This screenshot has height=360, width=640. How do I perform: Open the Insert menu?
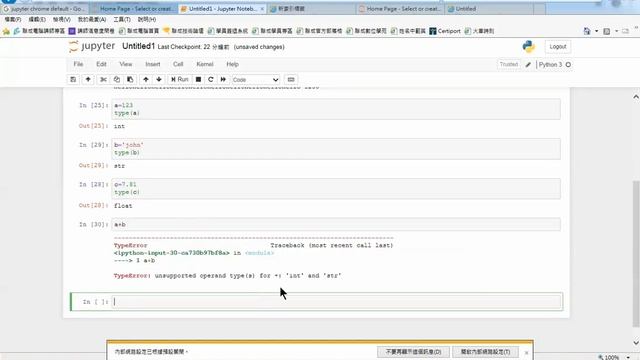pos(153,64)
